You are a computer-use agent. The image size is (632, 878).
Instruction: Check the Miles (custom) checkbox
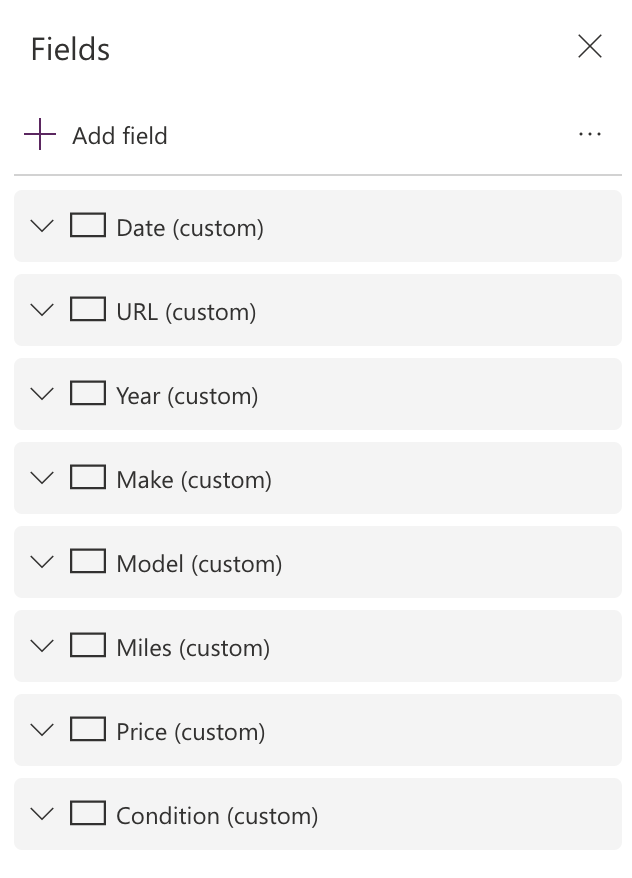pyautogui.click(x=88, y=645)
